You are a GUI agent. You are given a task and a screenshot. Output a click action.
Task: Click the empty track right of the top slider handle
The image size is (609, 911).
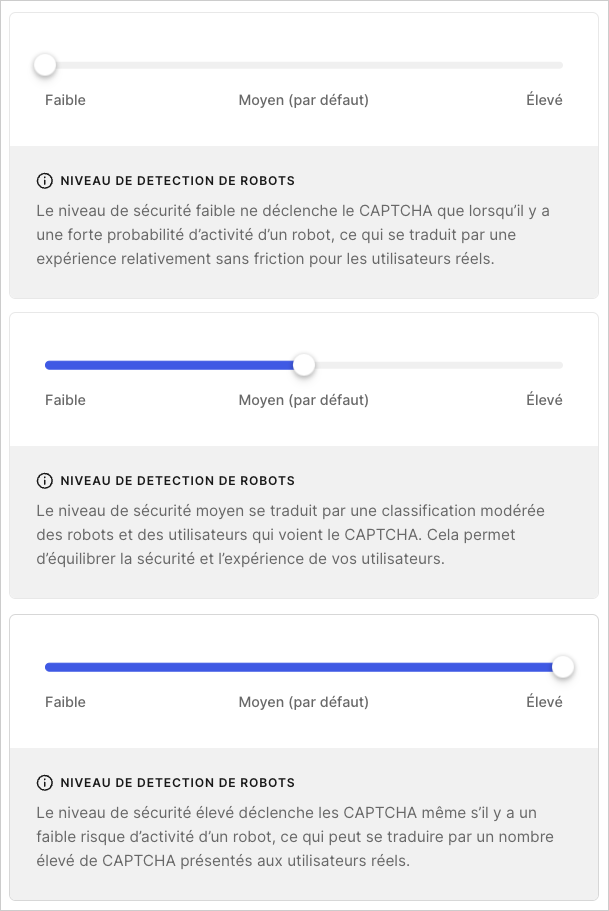click(x=350, y=64)
